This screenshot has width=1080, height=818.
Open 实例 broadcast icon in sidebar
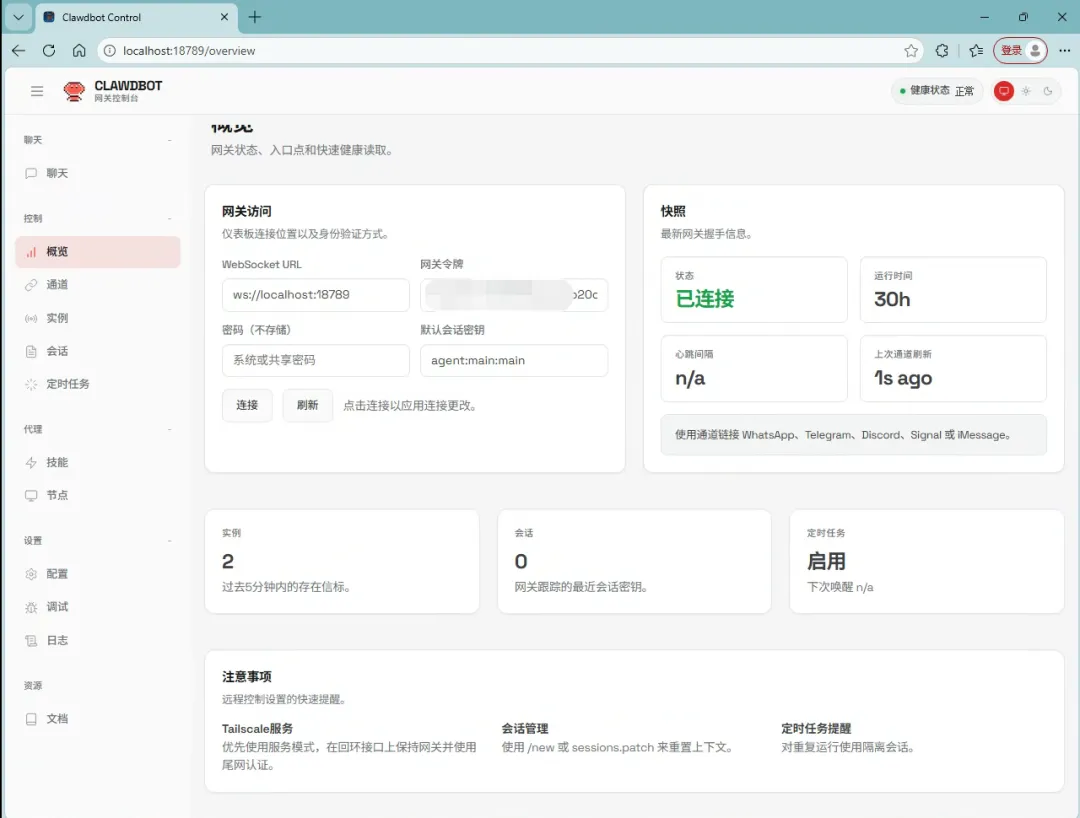click(x=31, y=318)
